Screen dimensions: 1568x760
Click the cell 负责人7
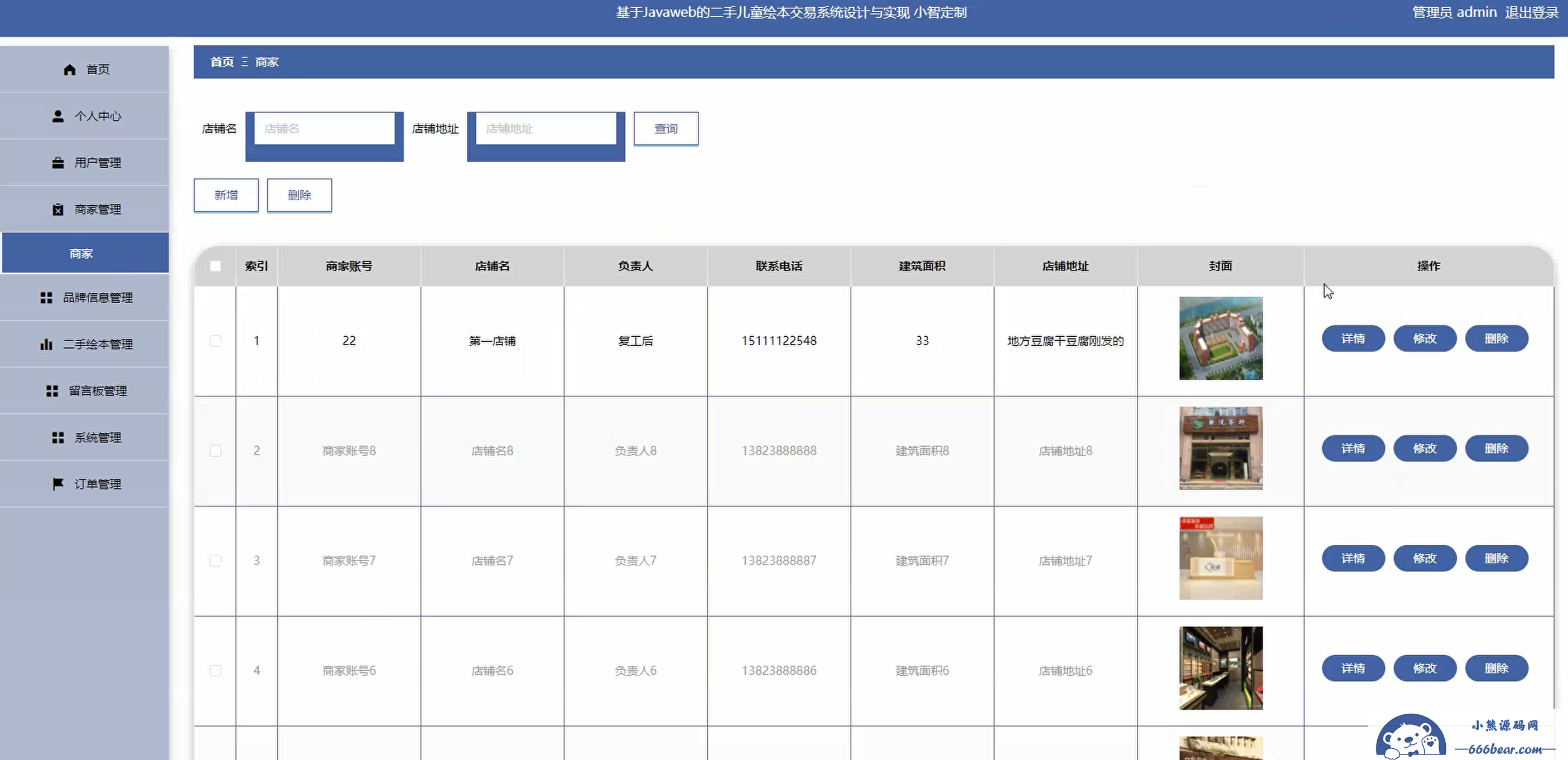[635, 560]
